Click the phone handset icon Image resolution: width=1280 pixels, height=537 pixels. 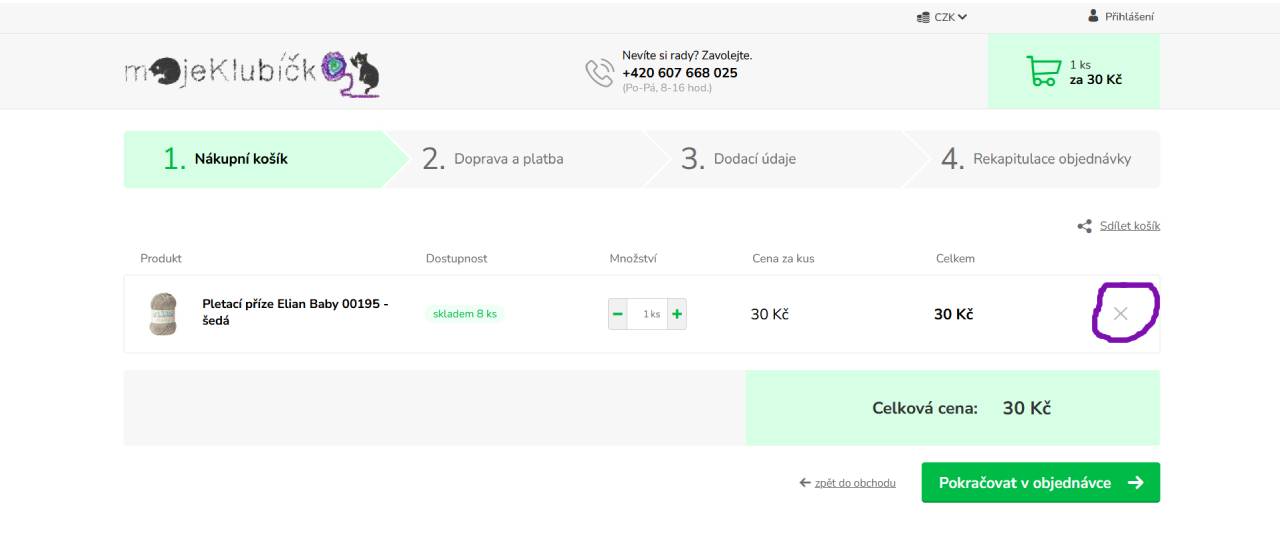599,72
